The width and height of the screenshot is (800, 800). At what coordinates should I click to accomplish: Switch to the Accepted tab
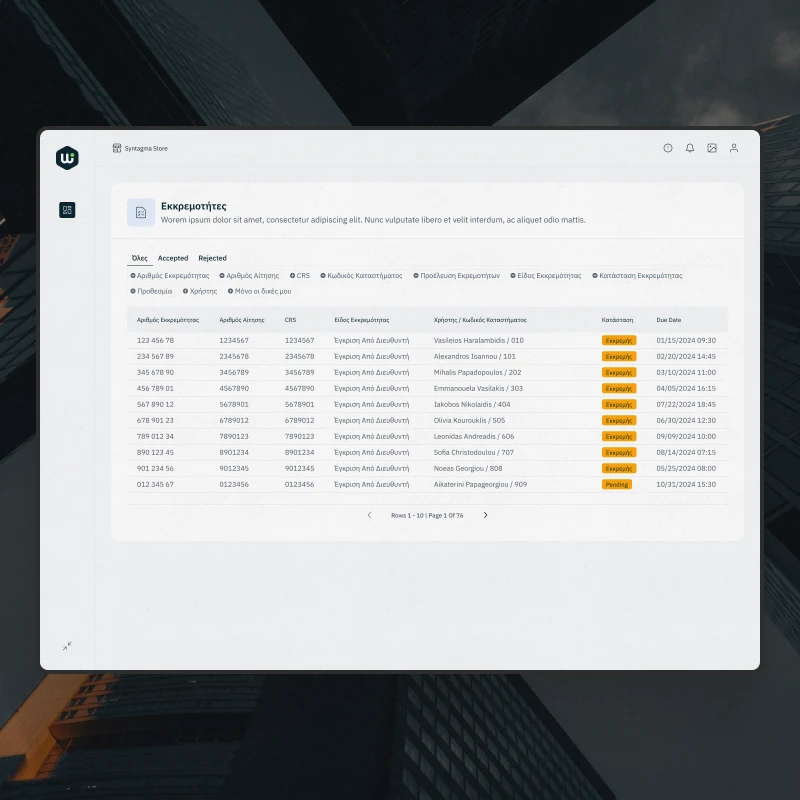pyautogui.click(x=173, y=258)
